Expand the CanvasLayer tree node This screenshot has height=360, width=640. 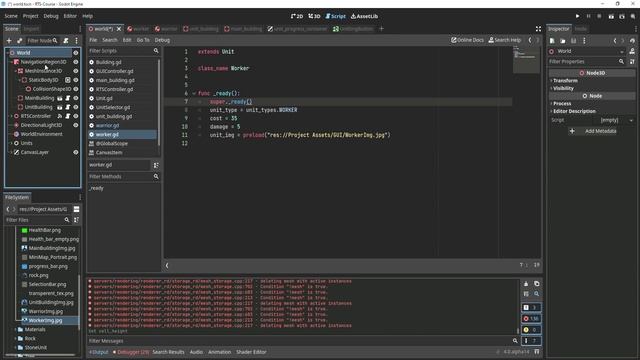[x=11, y=152]
